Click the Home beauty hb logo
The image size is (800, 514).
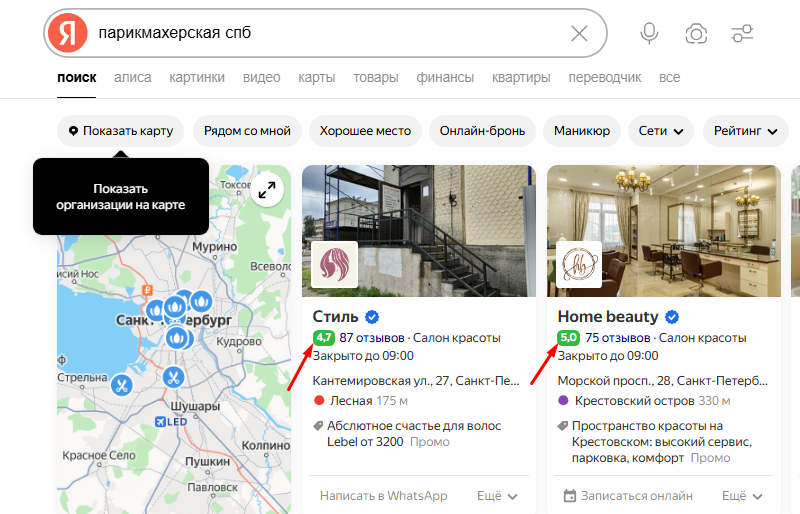pos(579,265)
